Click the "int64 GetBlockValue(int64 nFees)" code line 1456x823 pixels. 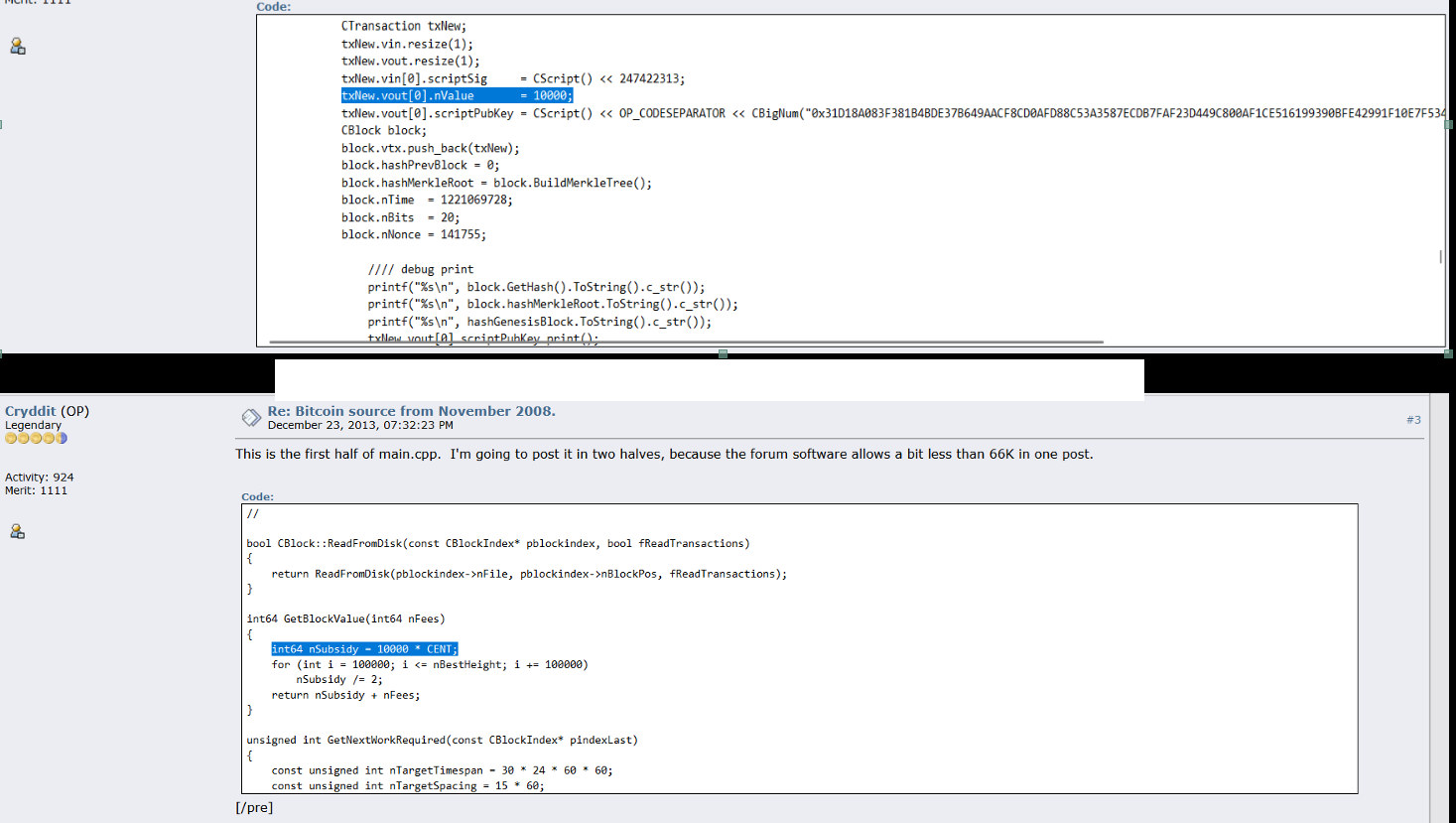(x=345, y=618)
